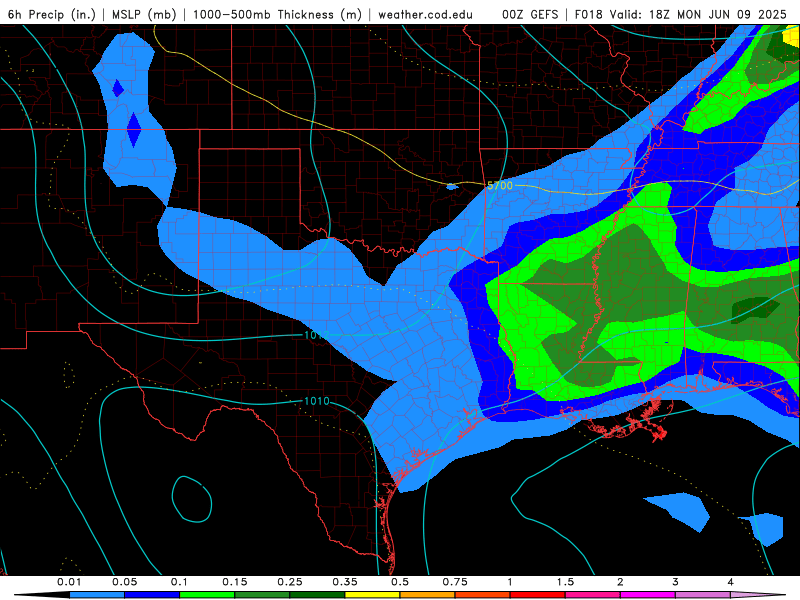Image resolution: width=800 pixels, height=600 pixels.
Task: Click the 'MSLP (mb)' header label
Action: [x=144, y=15]
